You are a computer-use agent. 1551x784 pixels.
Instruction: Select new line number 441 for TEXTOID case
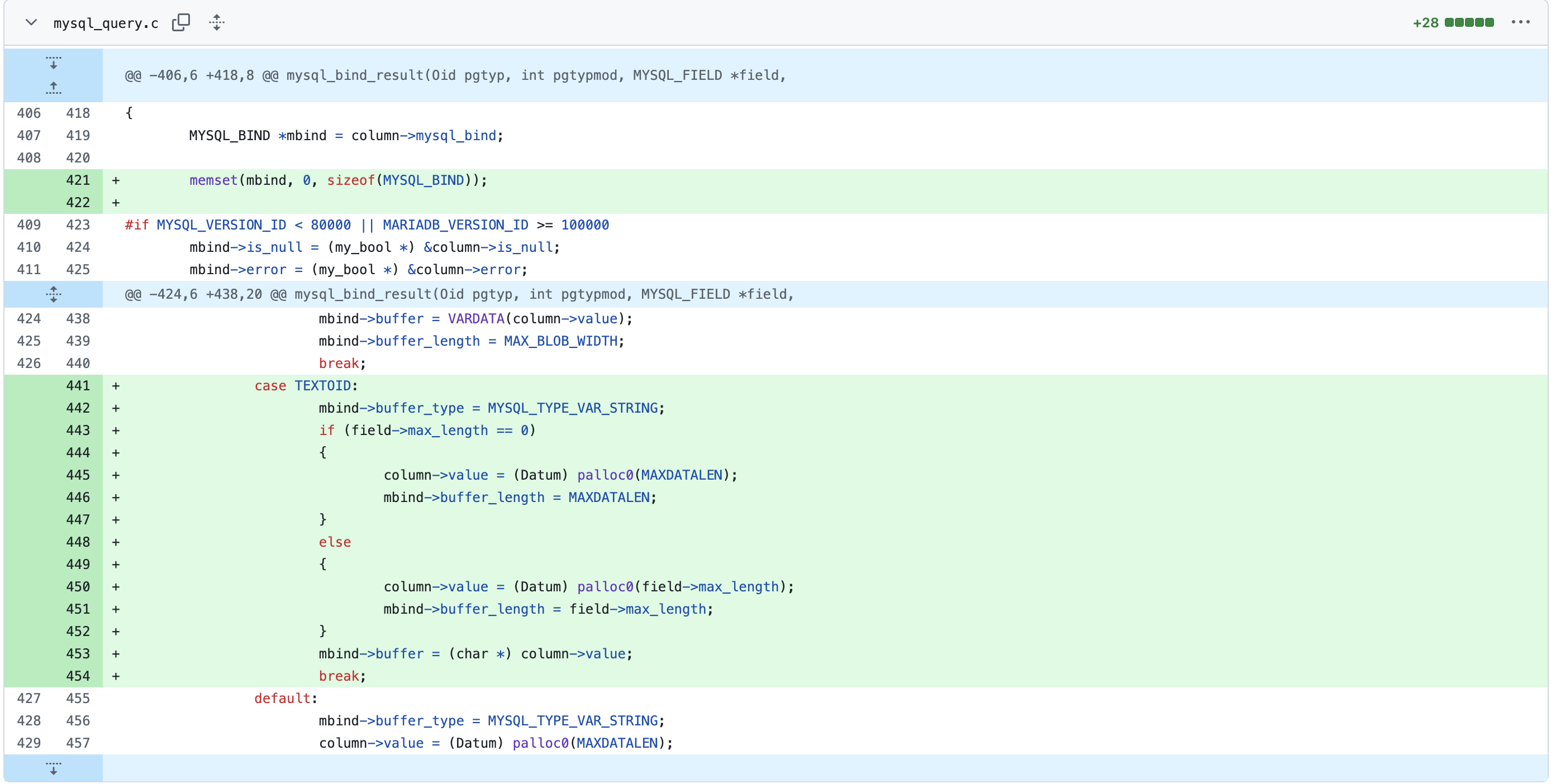click(x=78, y=386)
